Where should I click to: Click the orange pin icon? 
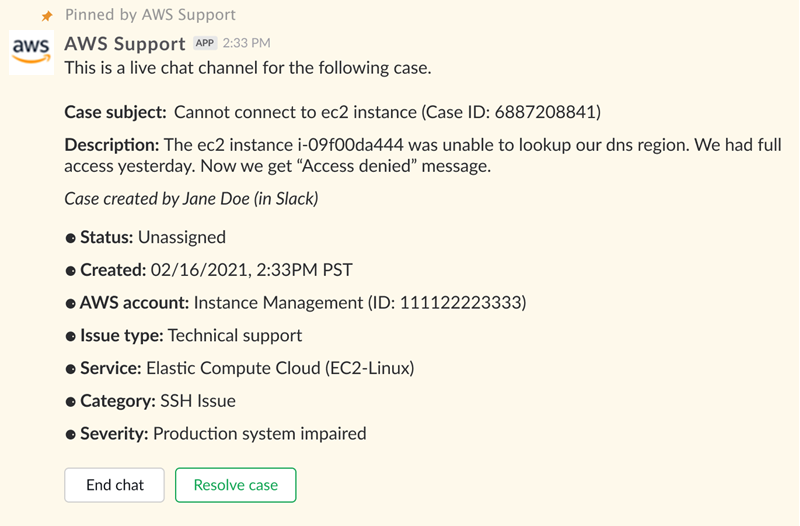pyautogui.click(x=46, y=17)
